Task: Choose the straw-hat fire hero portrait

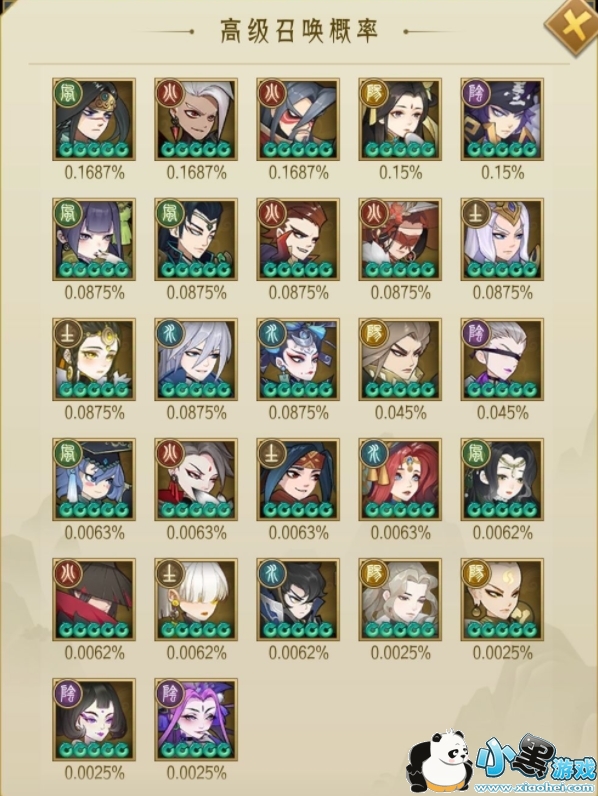Action: click(94, 600)
